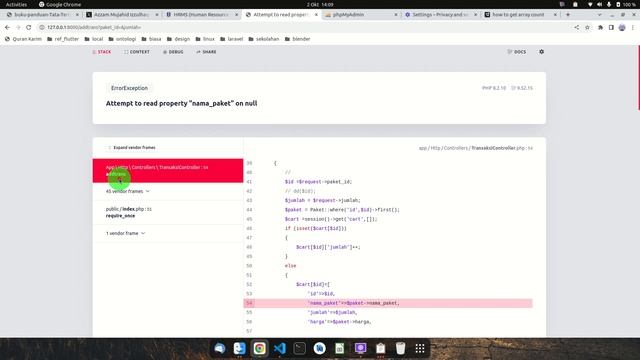The image size is (640, 360).
Task: Open the Chrome extensions puzzle icon
Action: click(x=600, y=27)
